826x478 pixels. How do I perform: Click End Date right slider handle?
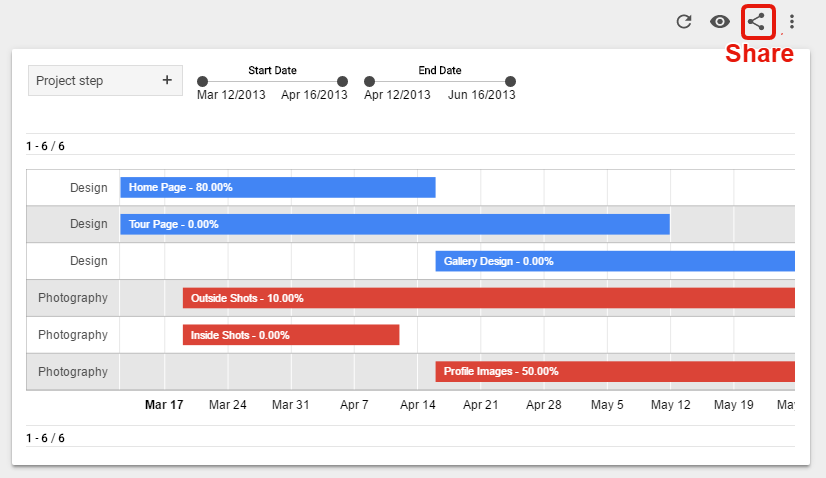coord(510,81)
